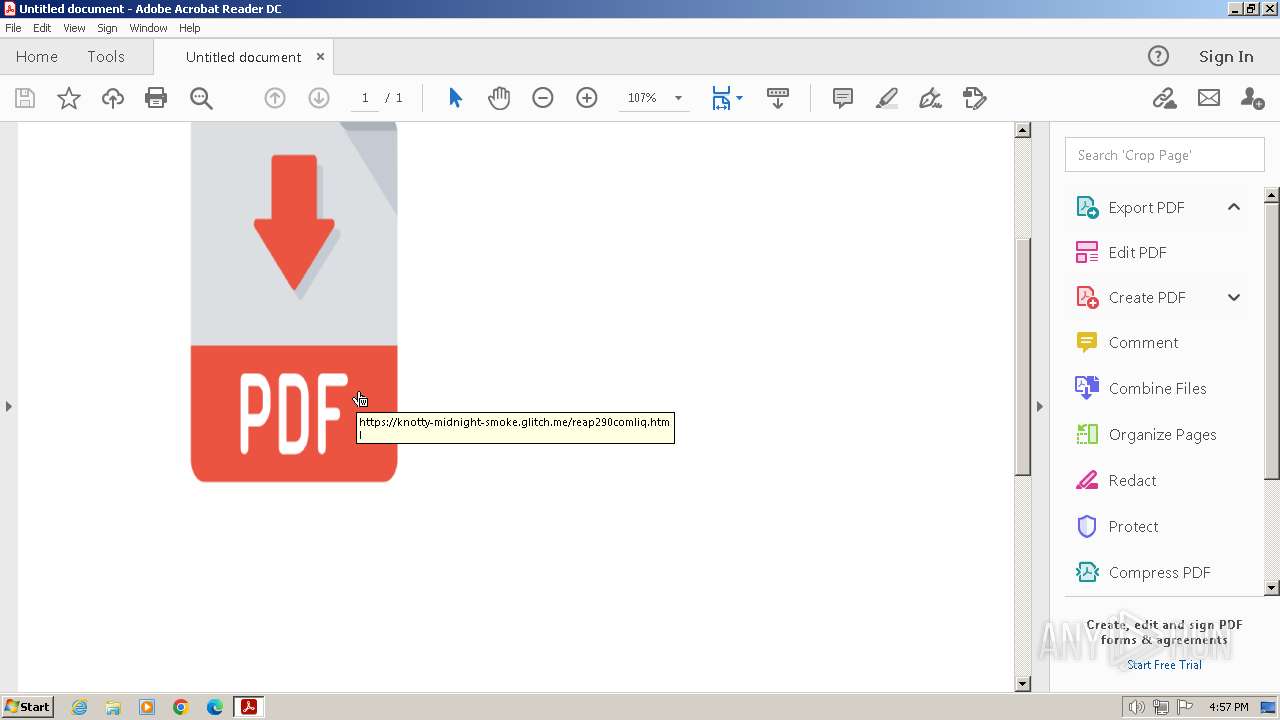This screenshot has width=1280, height=720.
Task: Open the Window menu
Action: pyautogui.click(x=148, y=28)
